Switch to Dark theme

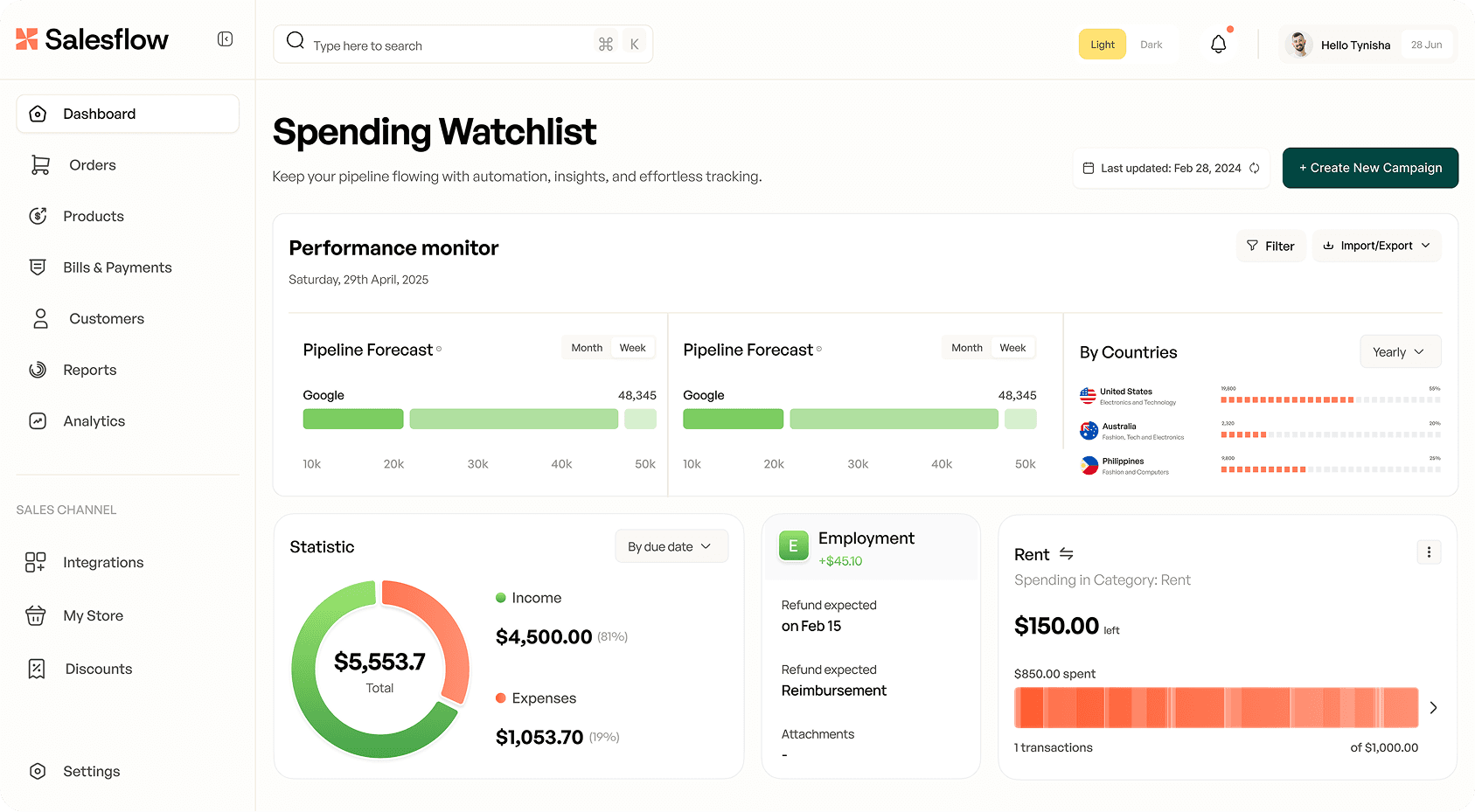click(1151, 45)
